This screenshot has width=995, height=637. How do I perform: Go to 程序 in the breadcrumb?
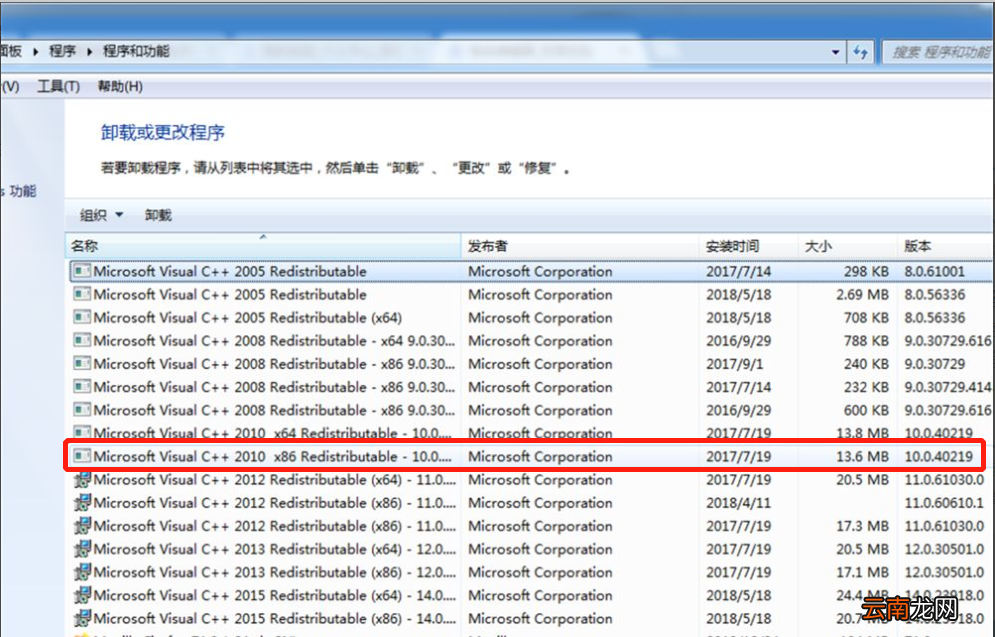[x=62, y=51]
